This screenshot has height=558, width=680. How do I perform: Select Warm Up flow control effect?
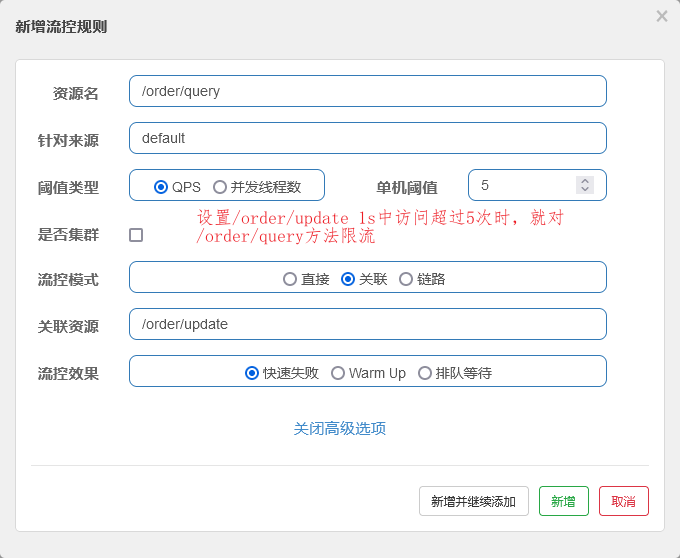(x=338, y=373)
